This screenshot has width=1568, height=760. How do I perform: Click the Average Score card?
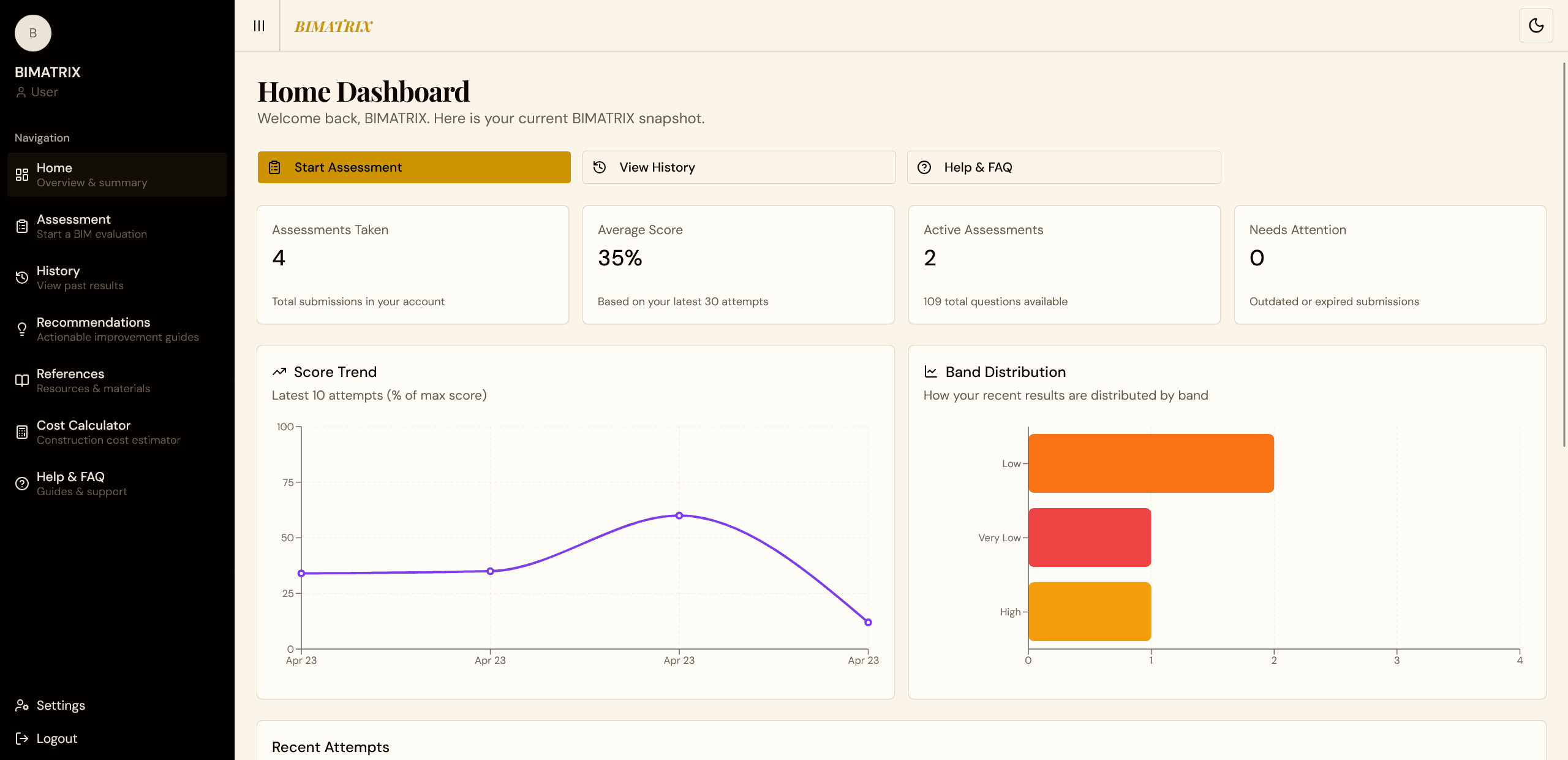click(739, 265)
